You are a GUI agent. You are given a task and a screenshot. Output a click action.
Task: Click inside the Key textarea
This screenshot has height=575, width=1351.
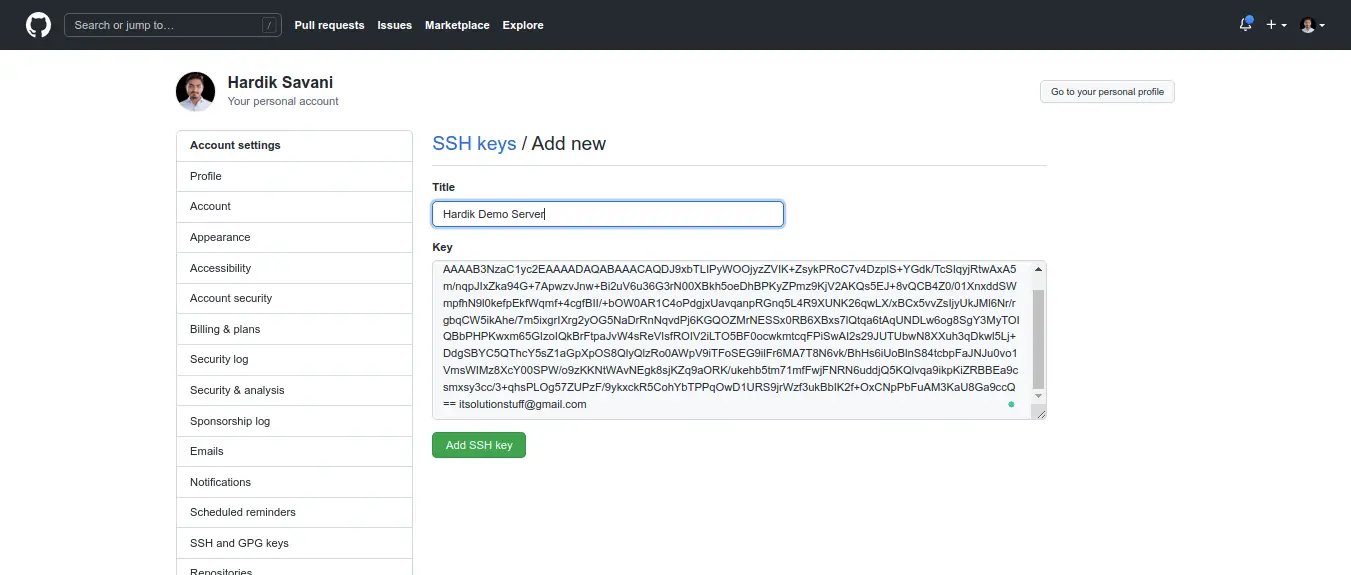tap(730, 340)
